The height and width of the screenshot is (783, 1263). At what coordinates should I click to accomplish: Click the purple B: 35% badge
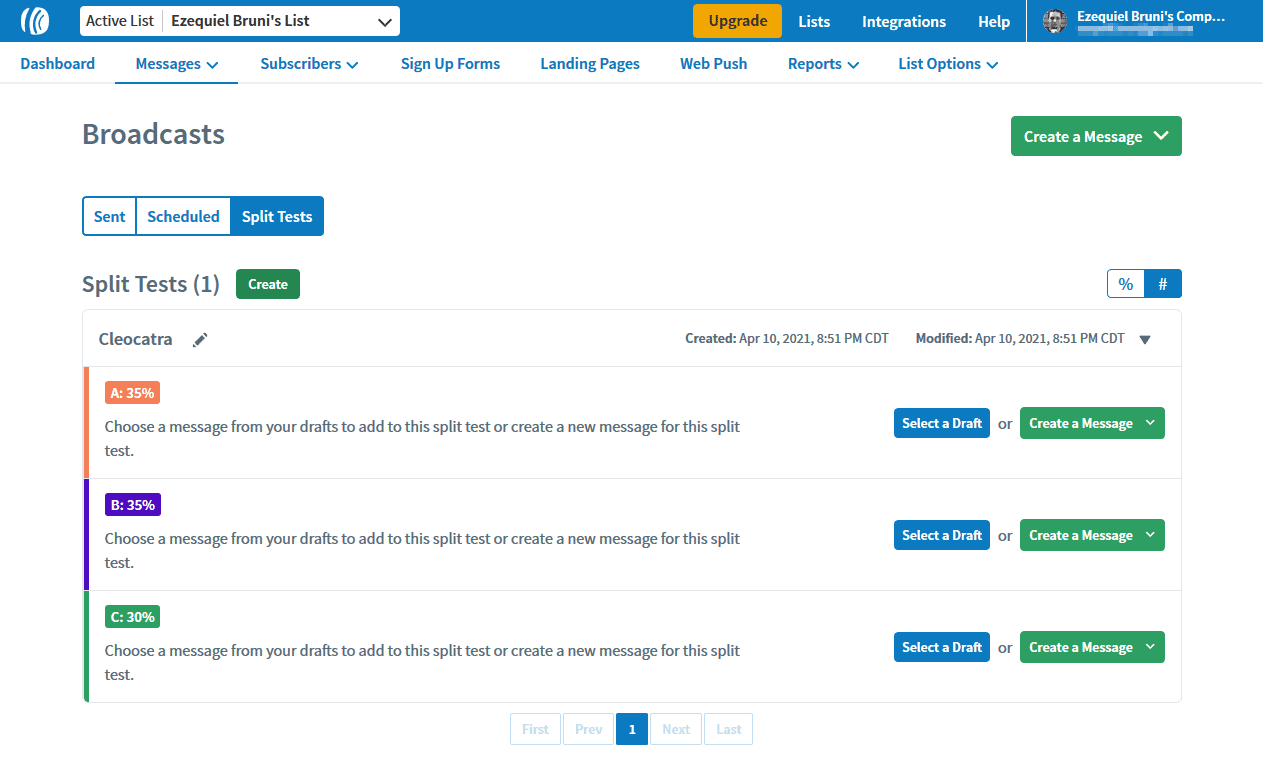pyautogui.click(x=132, y=505)
